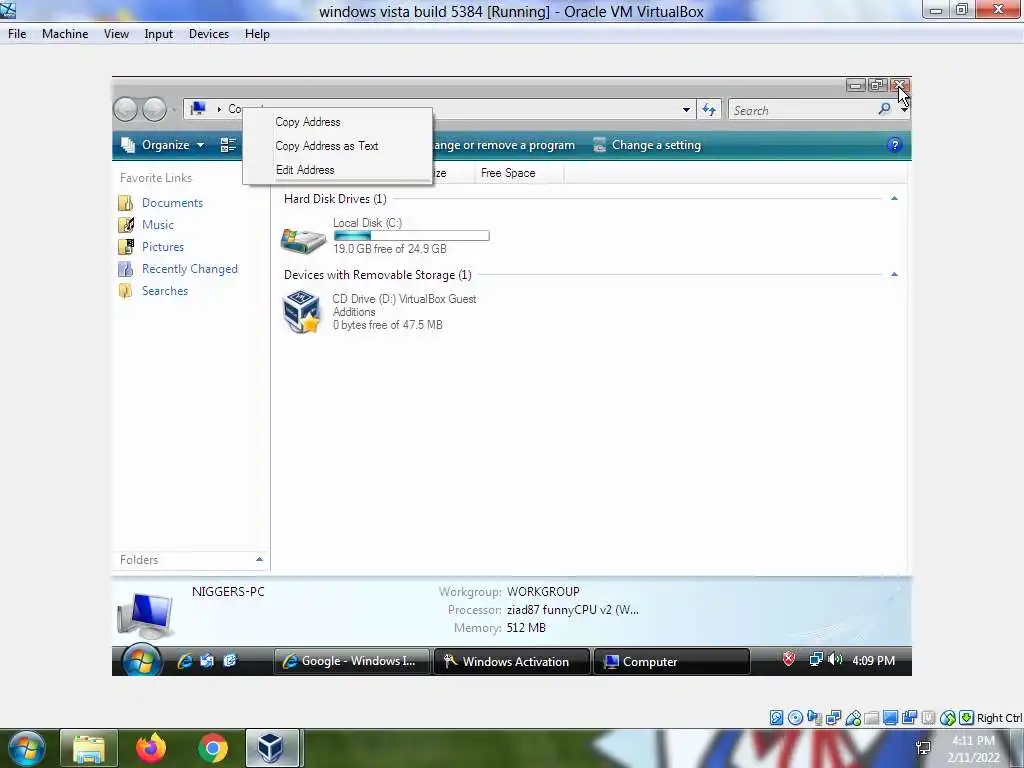This screenshot has height=768, width=1024.
Task: Open address bar history dropdown arrow
Action: click(686, 110)
